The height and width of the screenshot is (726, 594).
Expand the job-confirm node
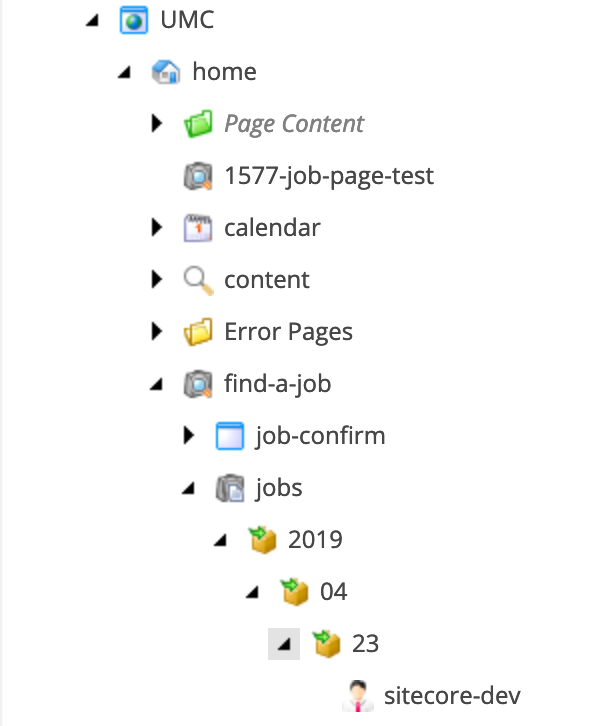[x=188, y=436]
